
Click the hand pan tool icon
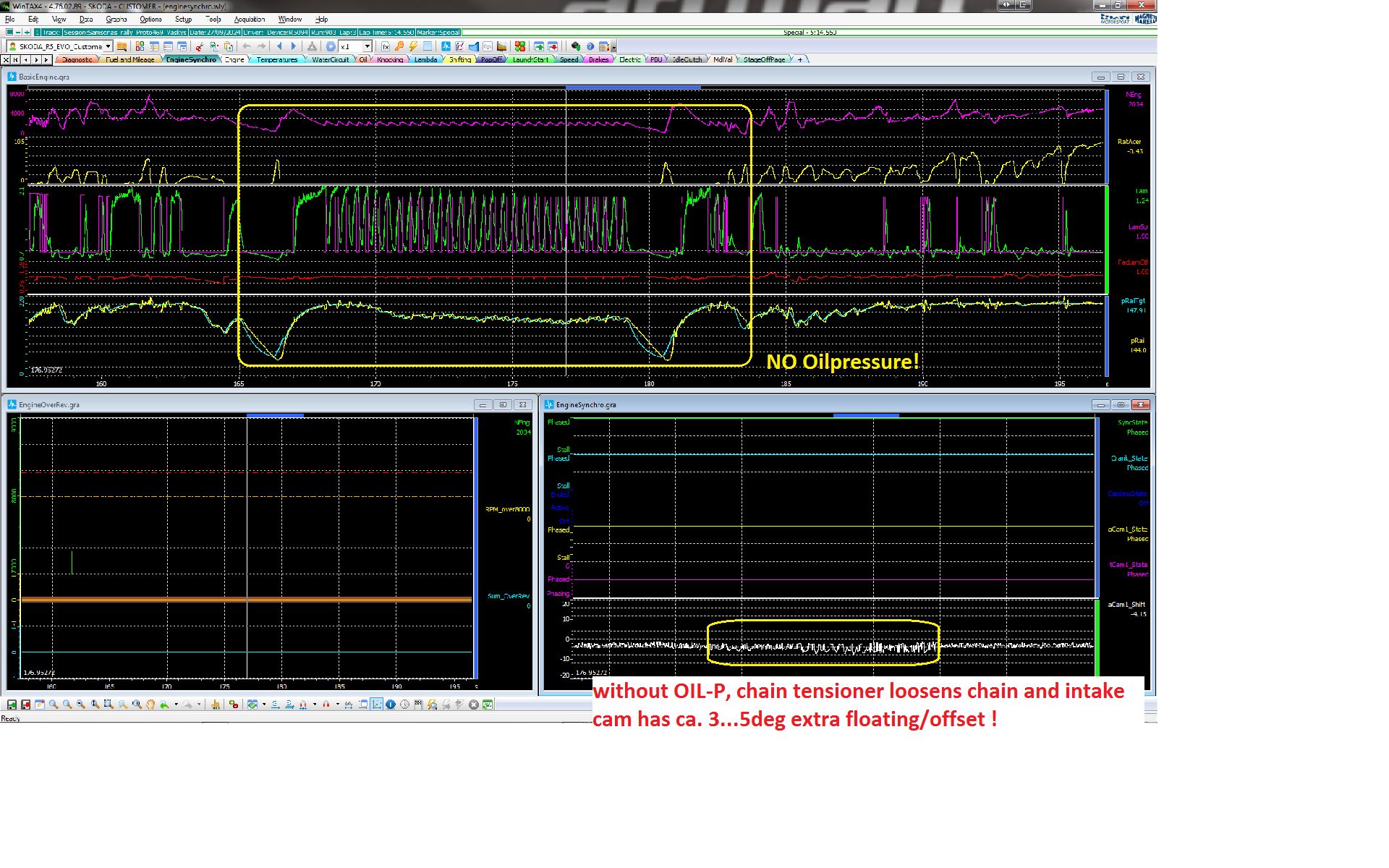click(x=150, y=705)
